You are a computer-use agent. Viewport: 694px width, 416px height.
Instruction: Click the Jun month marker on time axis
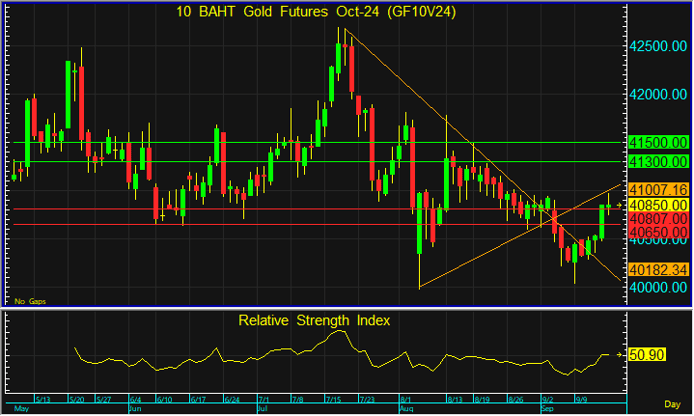[x=136, y=409]
